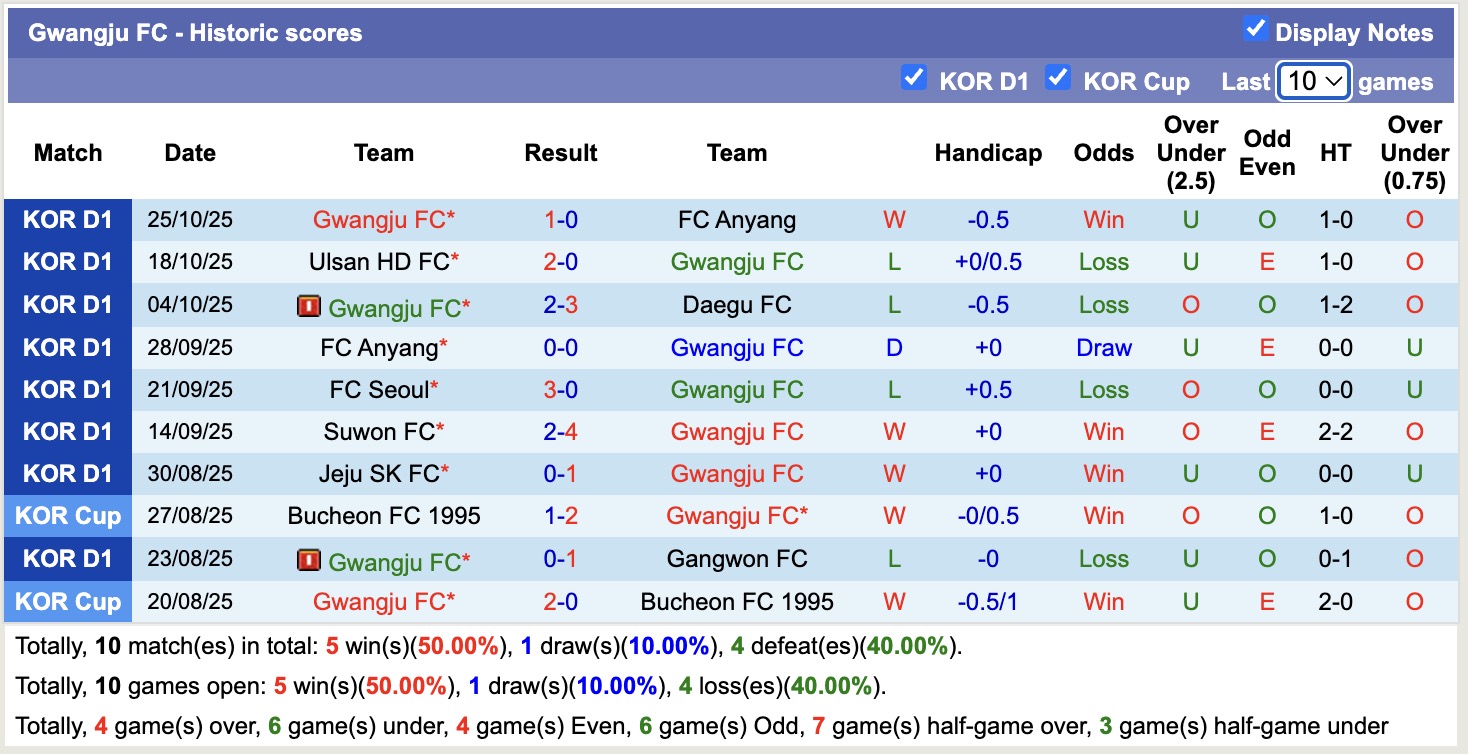The width and height of the screenshot is (1468, 754).
Task: Open the Last games number dropdown
Action: point(1314,80)
